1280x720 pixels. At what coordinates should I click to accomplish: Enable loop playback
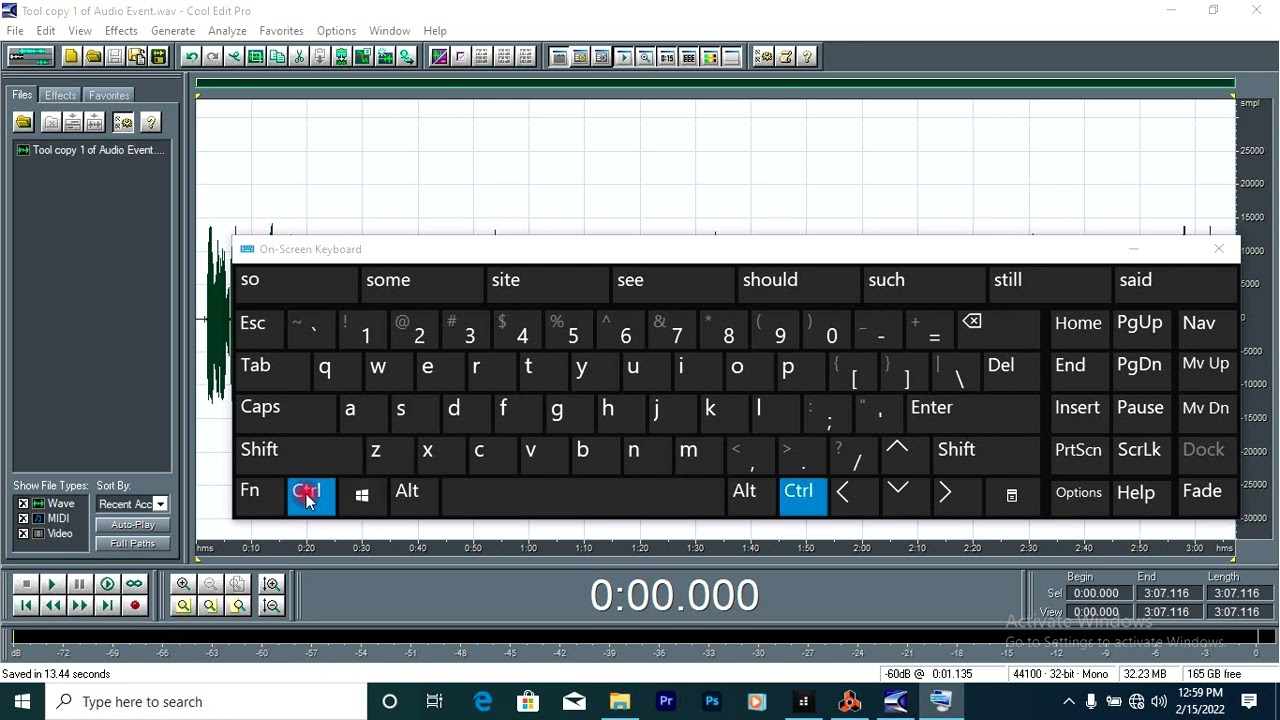coord(133,584)
